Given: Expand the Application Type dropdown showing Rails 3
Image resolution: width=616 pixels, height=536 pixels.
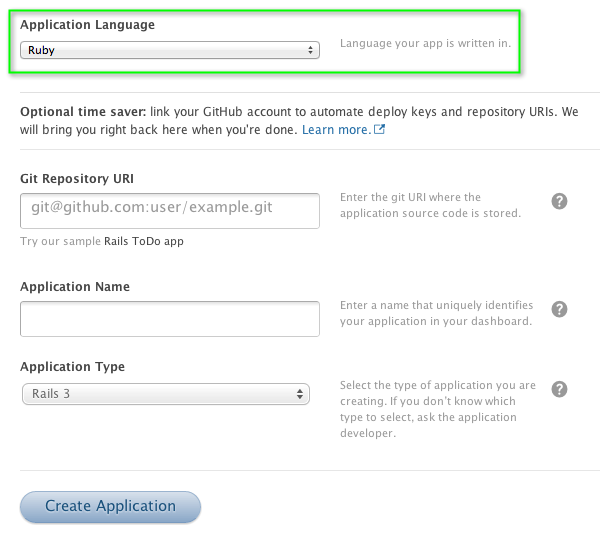Looking at the screenshot, I should 165,394.
